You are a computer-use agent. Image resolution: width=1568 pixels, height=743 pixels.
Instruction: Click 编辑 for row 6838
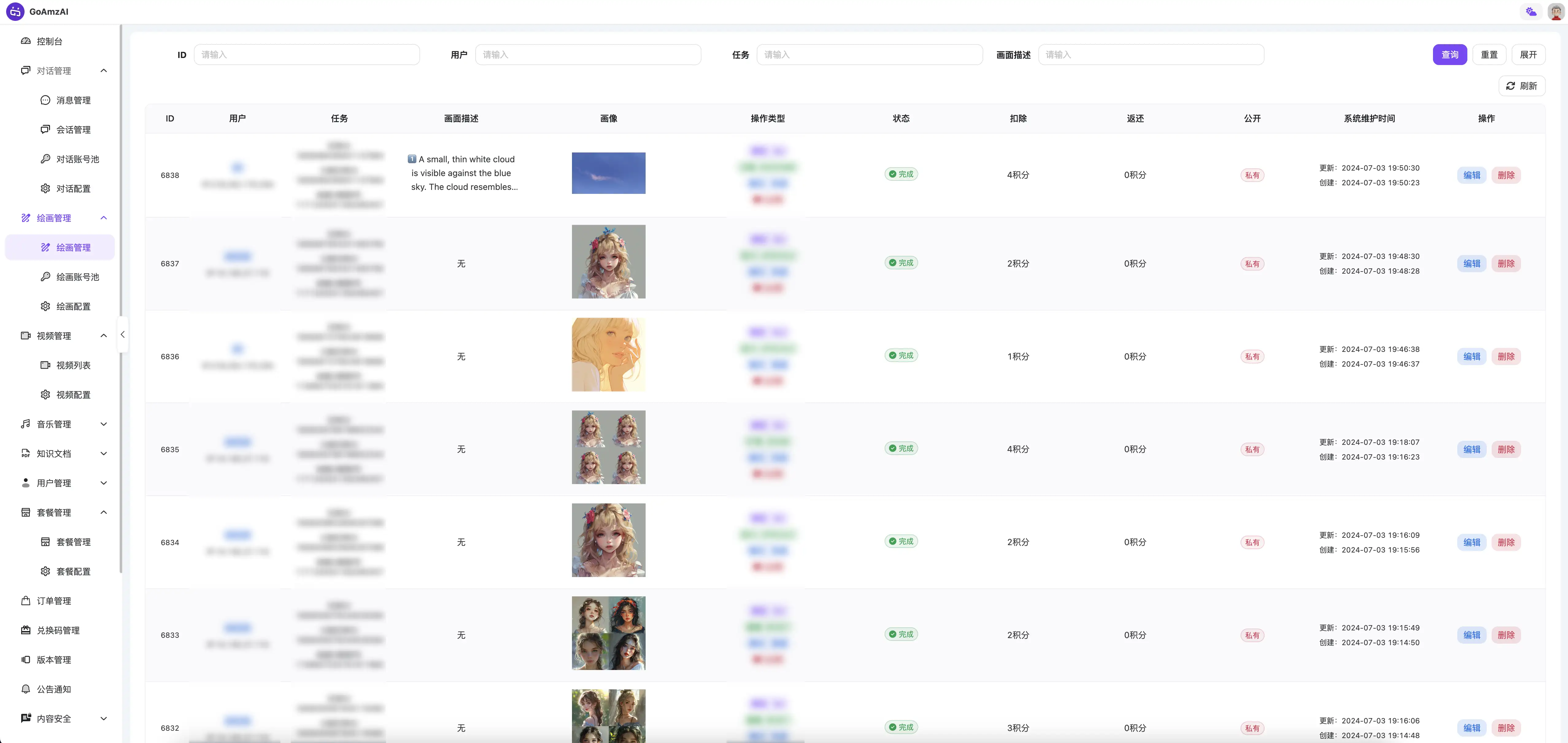pos(1472,175)
